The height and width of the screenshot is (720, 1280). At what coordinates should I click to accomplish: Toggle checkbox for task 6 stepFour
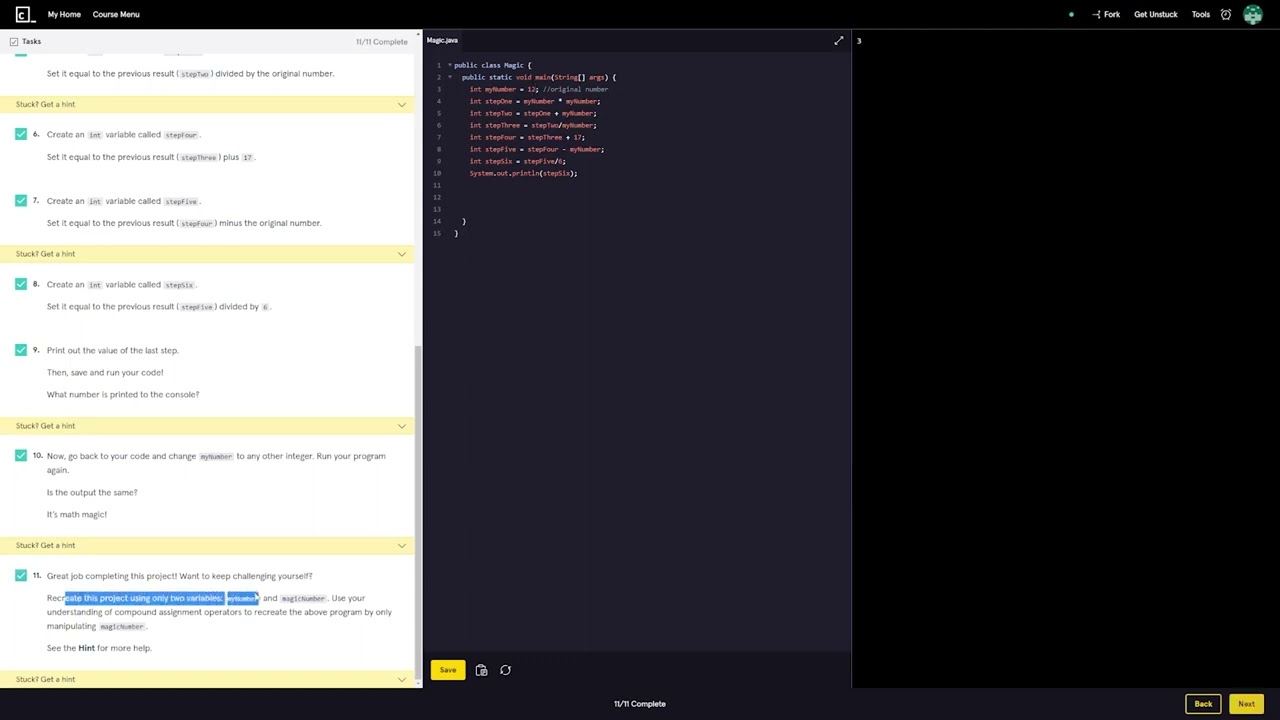[21, 134]
